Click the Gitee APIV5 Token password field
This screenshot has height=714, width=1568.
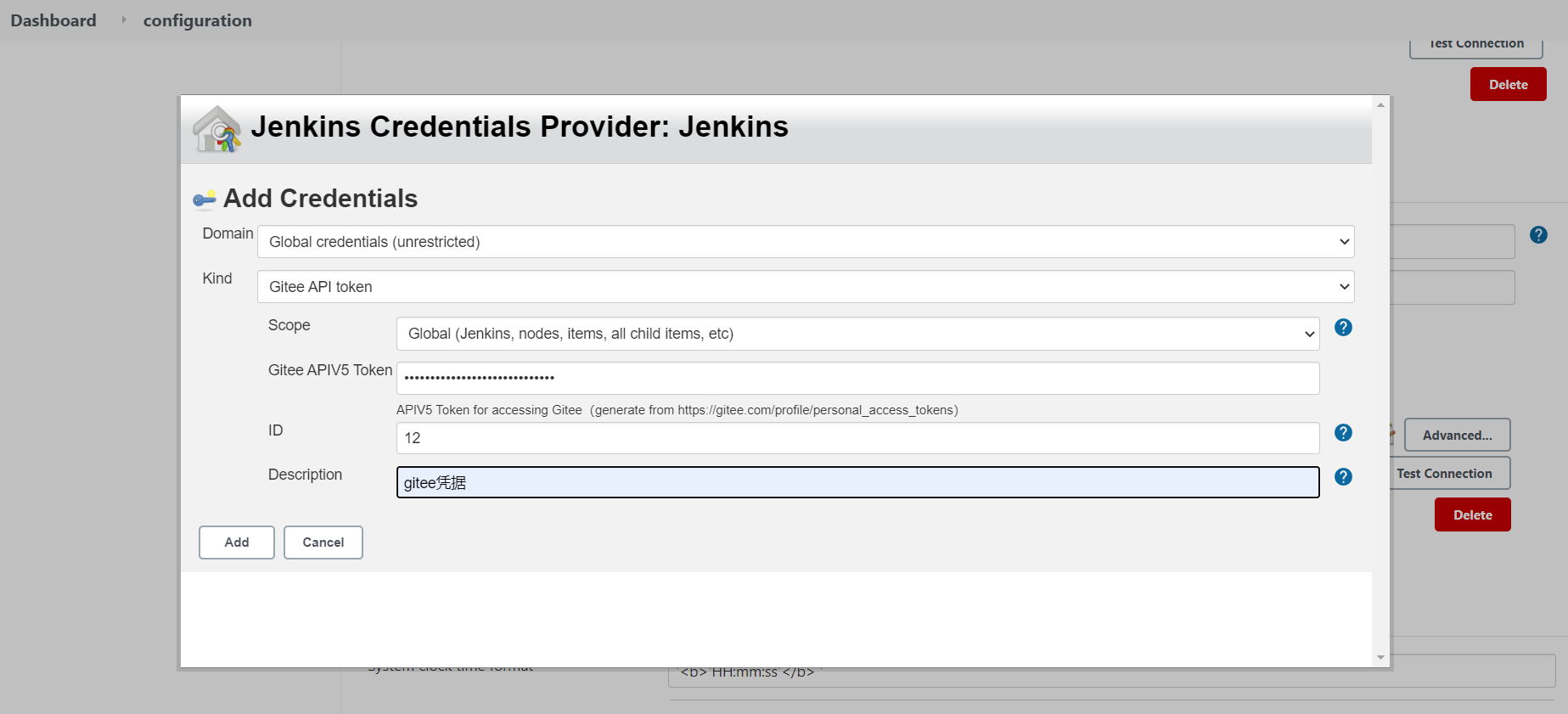tap(857, 378)
